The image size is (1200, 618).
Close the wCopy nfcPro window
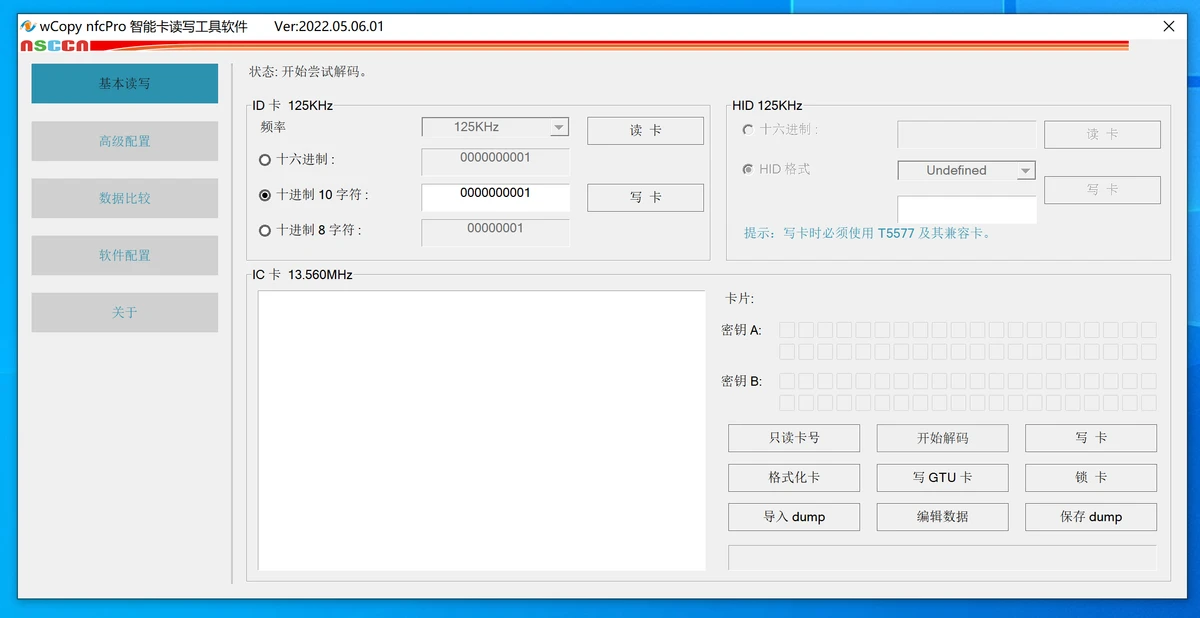tap(1169, 27)
